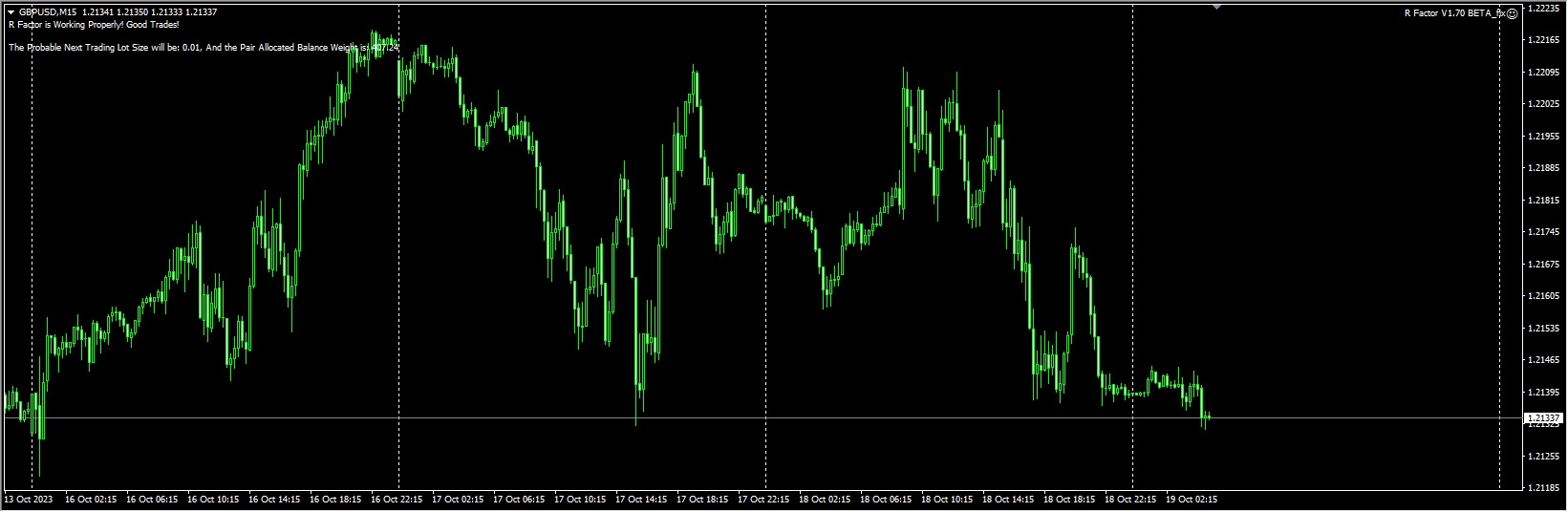
Task: Click the triangle arrow before GBPUSD,M15
Action: click(x=11, y=12)
